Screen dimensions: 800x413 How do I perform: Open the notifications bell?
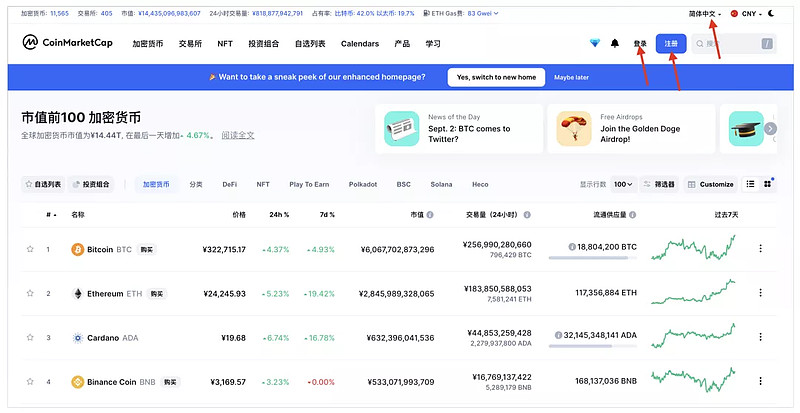[615, 43]
